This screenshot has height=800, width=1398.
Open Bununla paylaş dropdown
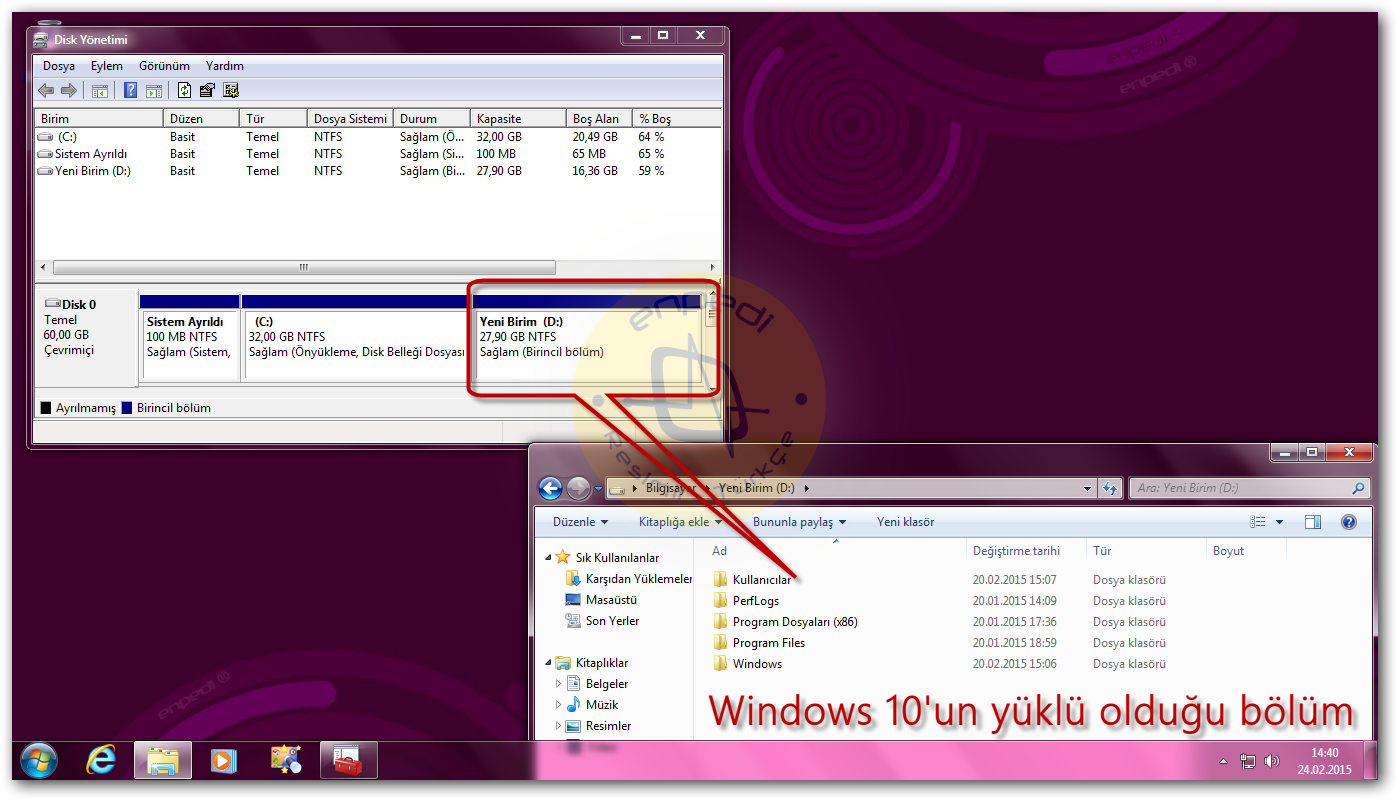799,522
